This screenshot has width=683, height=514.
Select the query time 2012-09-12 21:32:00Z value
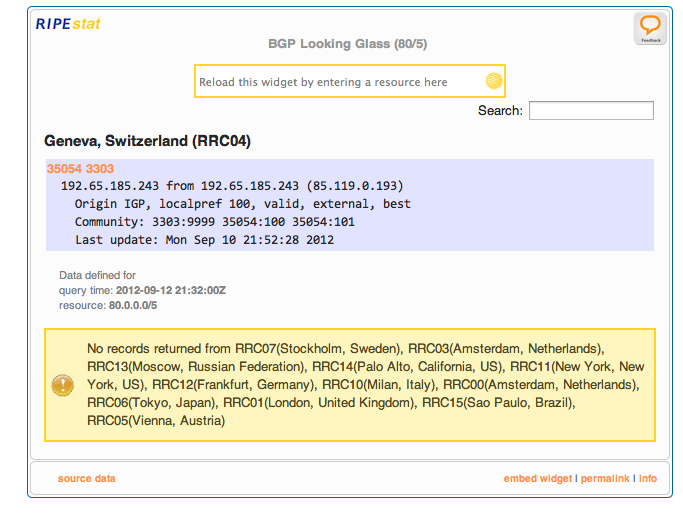click(171, 290)
